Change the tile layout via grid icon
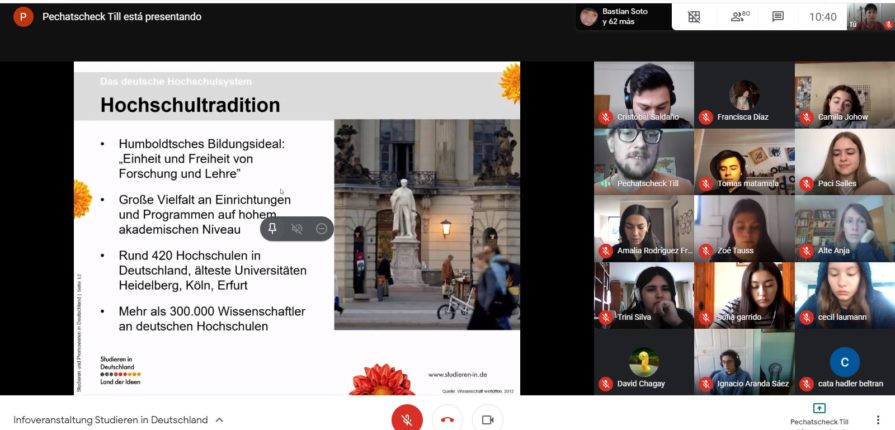Viewport: 895px width, 430px height. pos(694,17)
